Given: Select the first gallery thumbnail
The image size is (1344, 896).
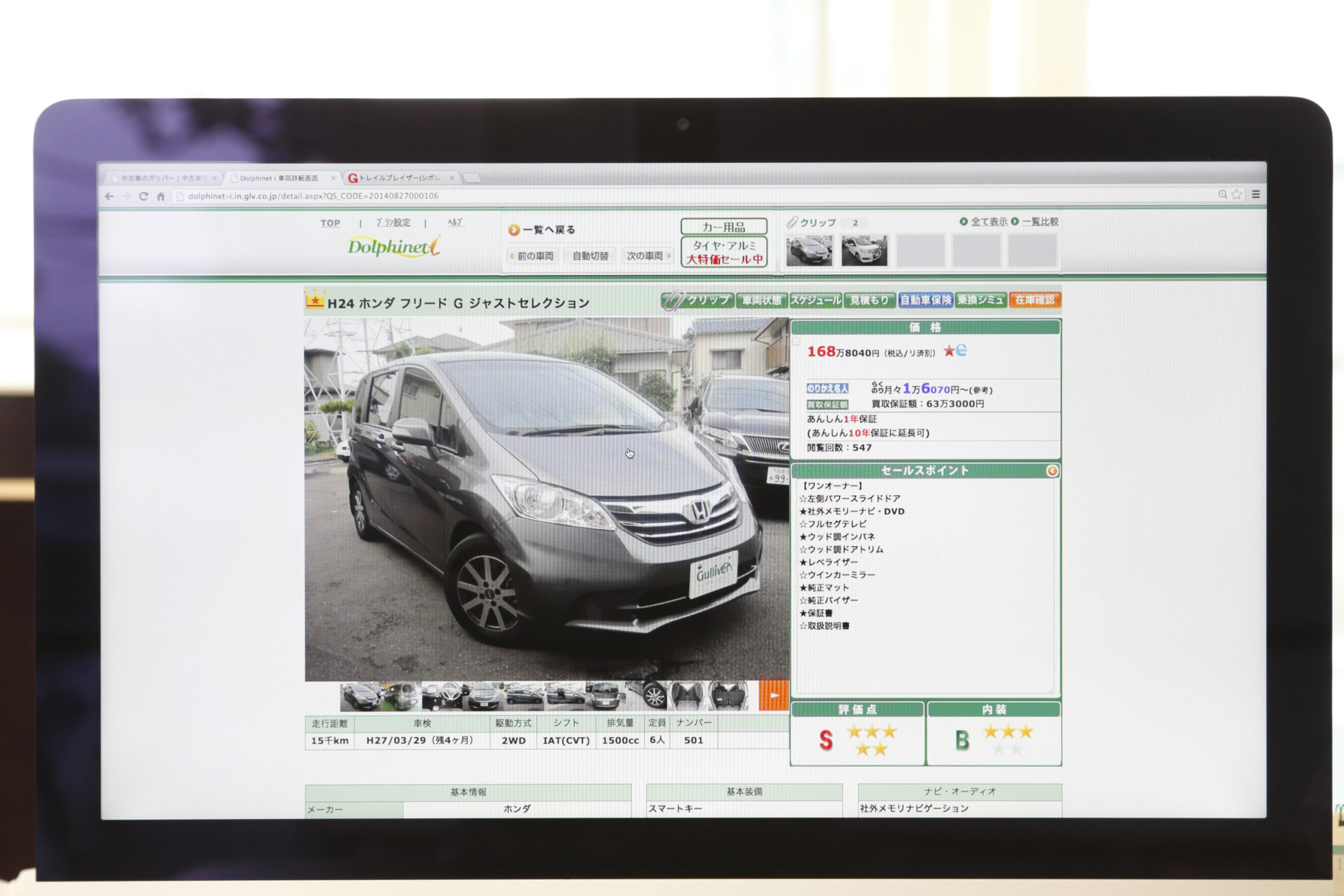Looking at the screenshot, I should point(360,696).
